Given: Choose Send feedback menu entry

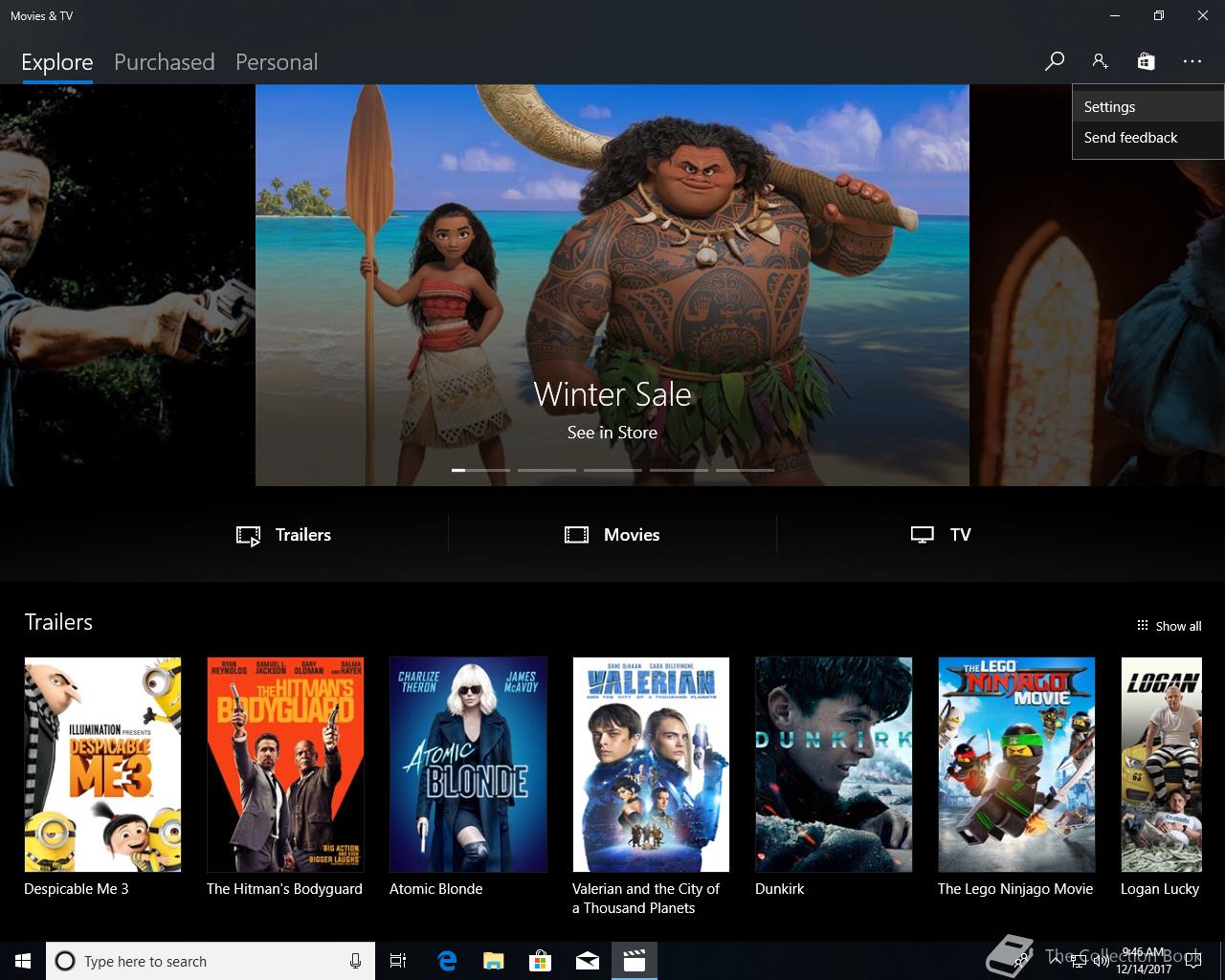Looking at the screenshot, I should click(1147, 138).
